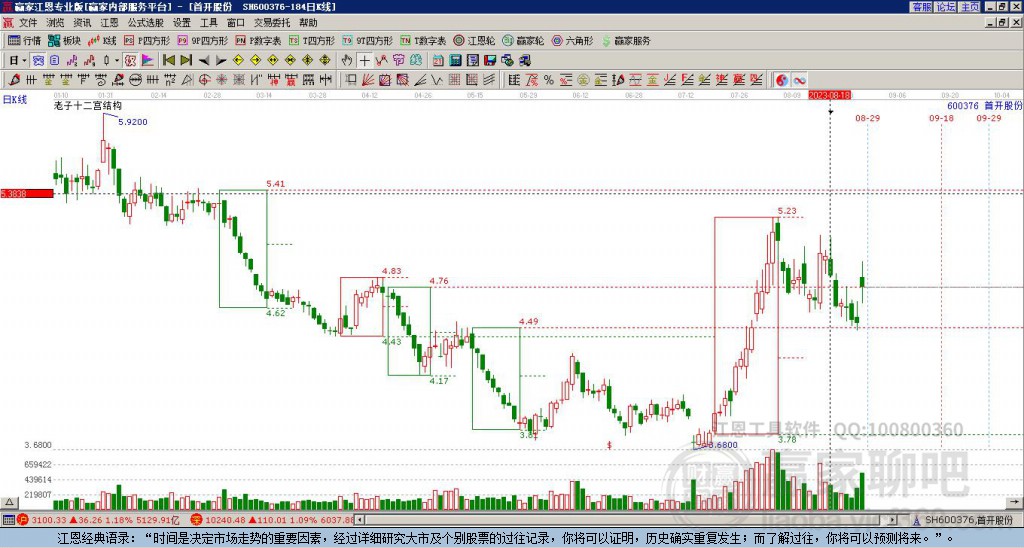Open the 9P四方形 tool
The width and height of the screenshot is (1024, 548).
pyautogui.click(x=203, y=40)
